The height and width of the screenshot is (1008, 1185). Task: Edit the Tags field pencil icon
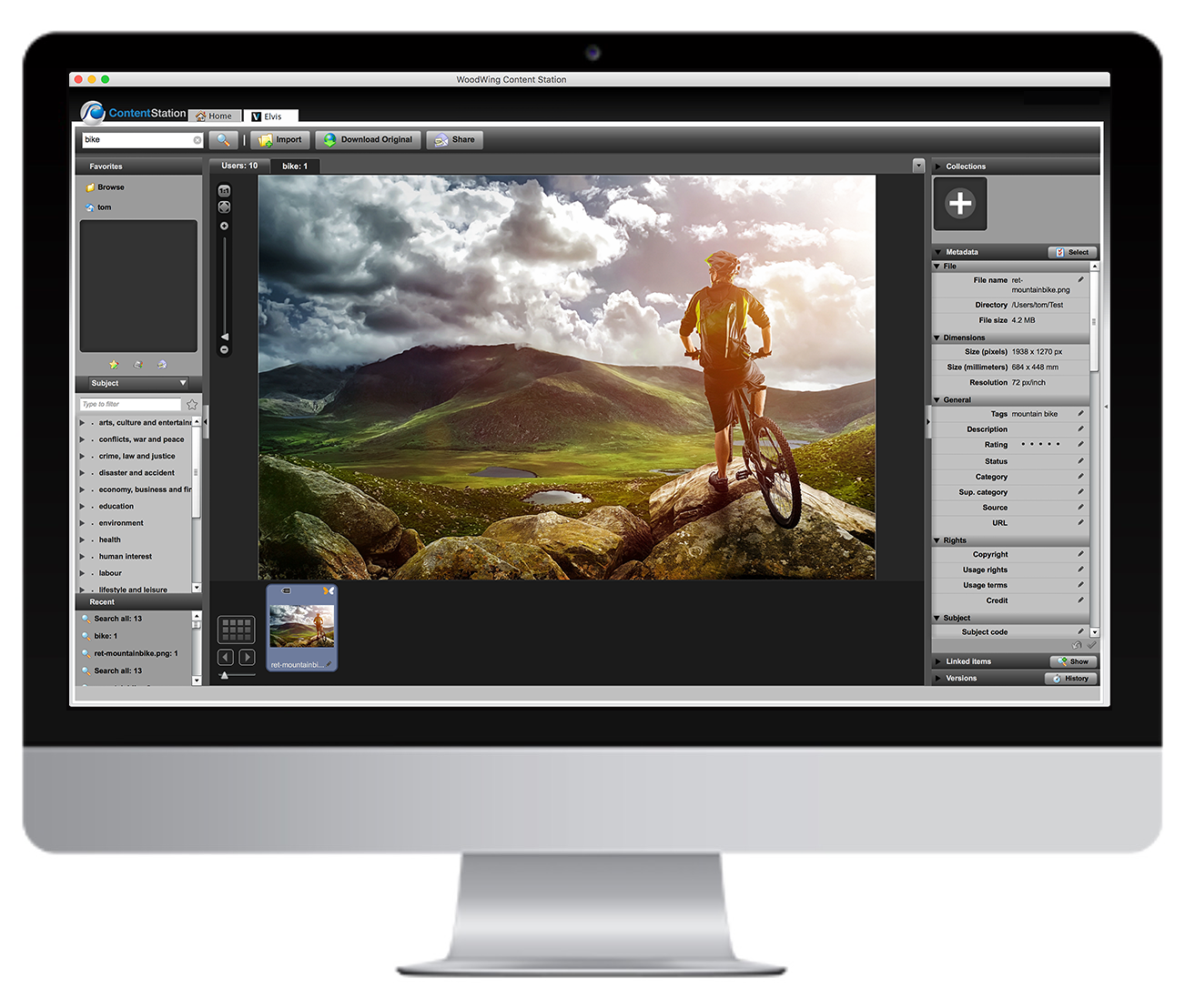[1080, 414]
